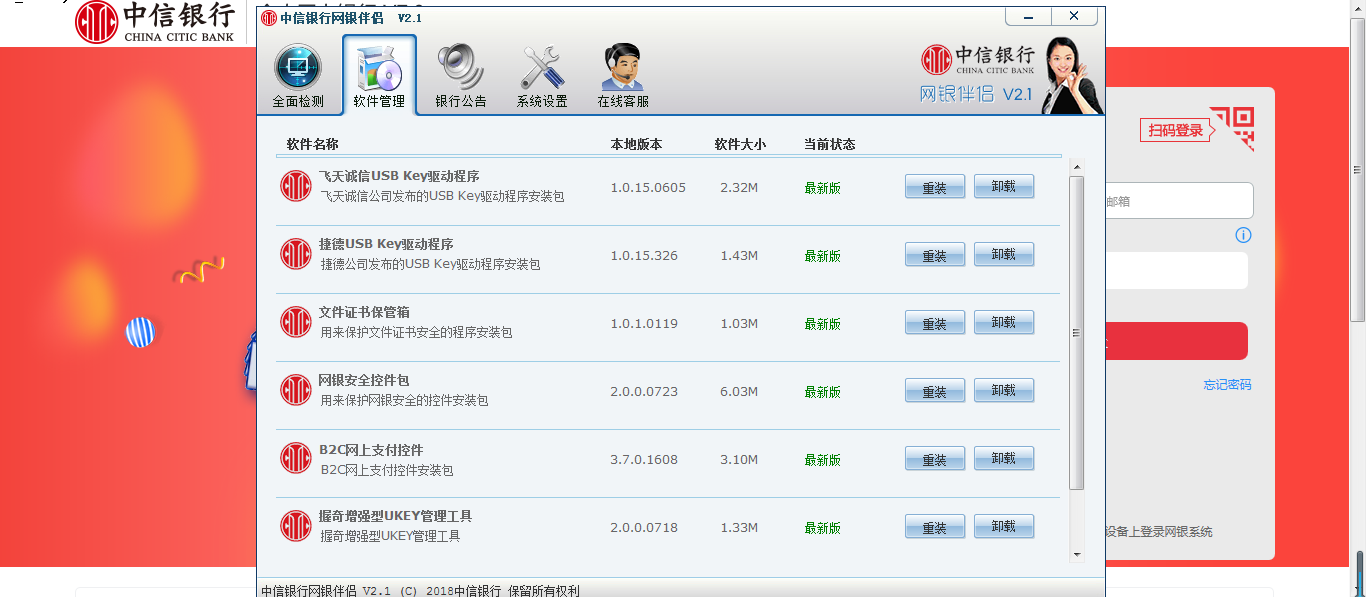Click the software list scrollbar down arrow
Viewport: 1366px width, 597px height.
coord(1077,554)
